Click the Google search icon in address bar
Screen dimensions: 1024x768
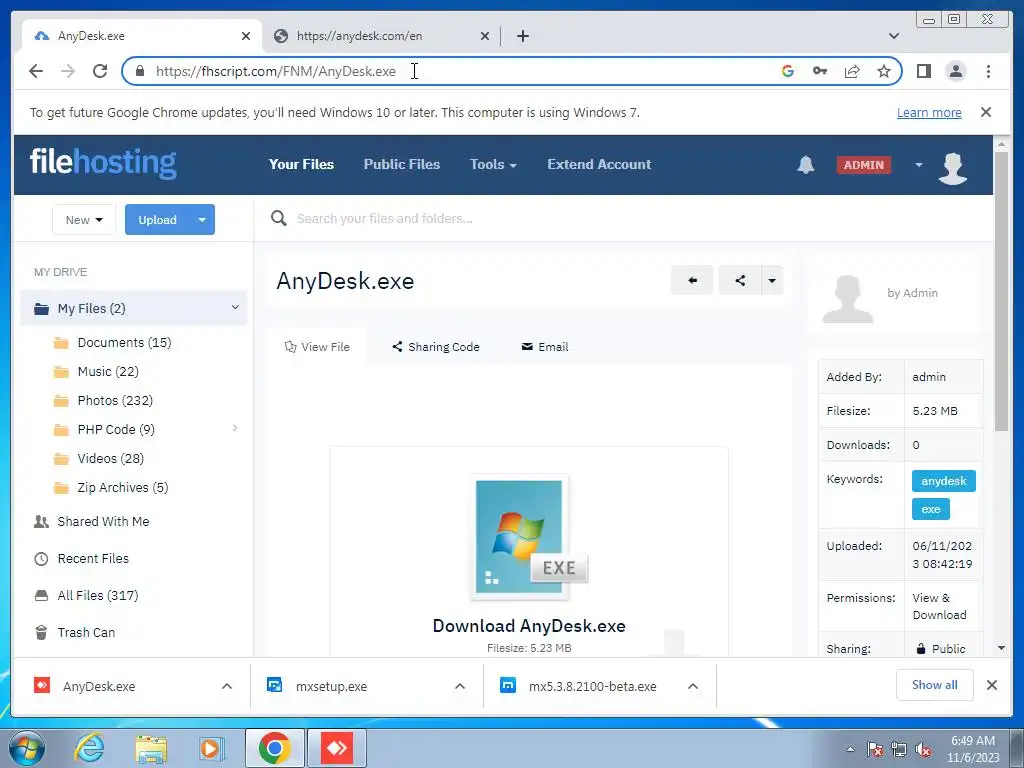pos(788,71)
